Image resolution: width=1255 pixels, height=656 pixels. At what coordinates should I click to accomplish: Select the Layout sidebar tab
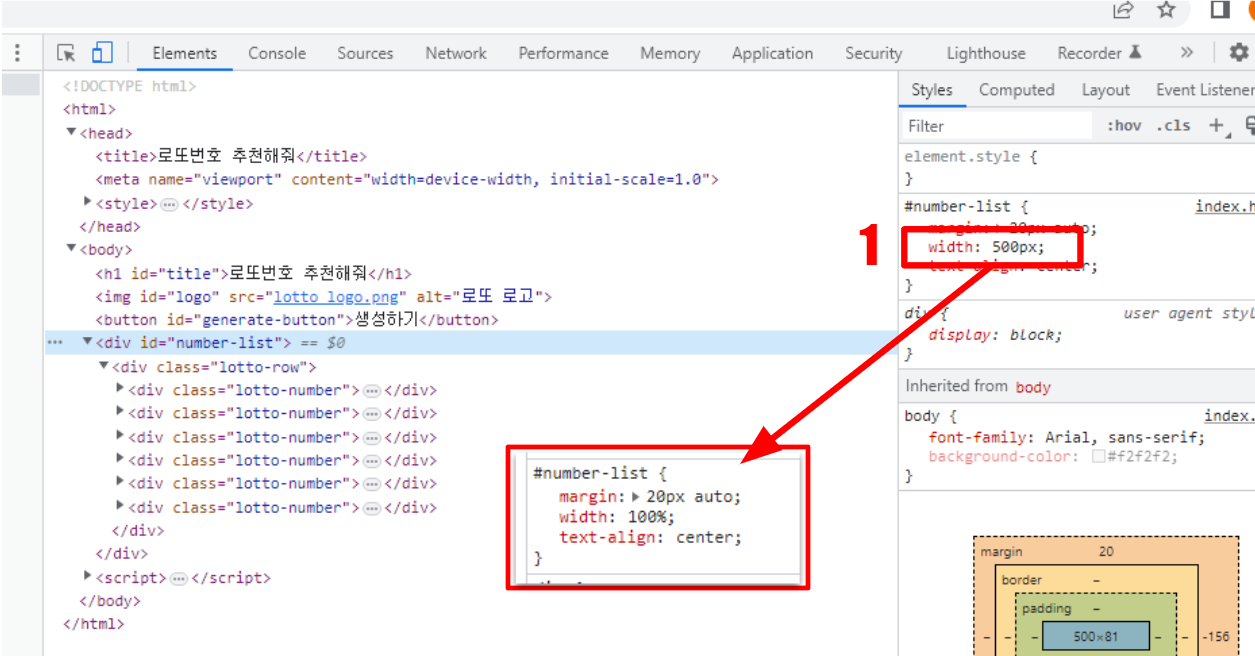tap(1106, 90)
